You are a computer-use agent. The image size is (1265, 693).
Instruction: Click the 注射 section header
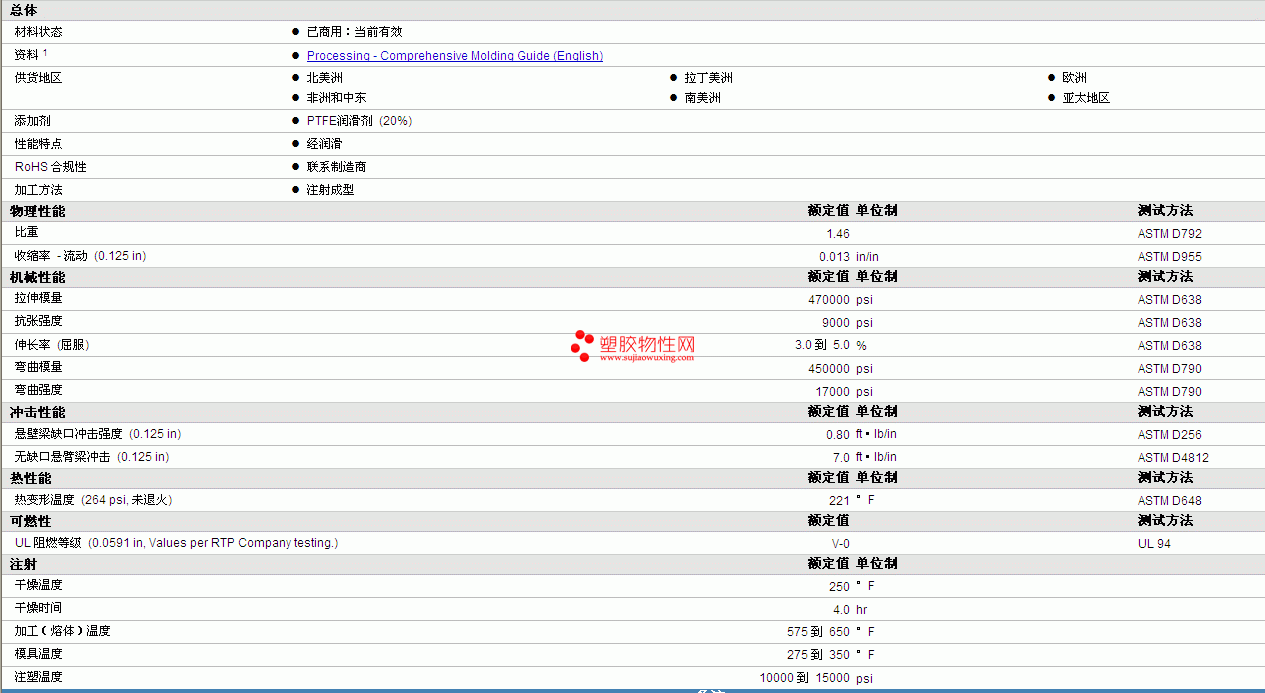[24, 564]
